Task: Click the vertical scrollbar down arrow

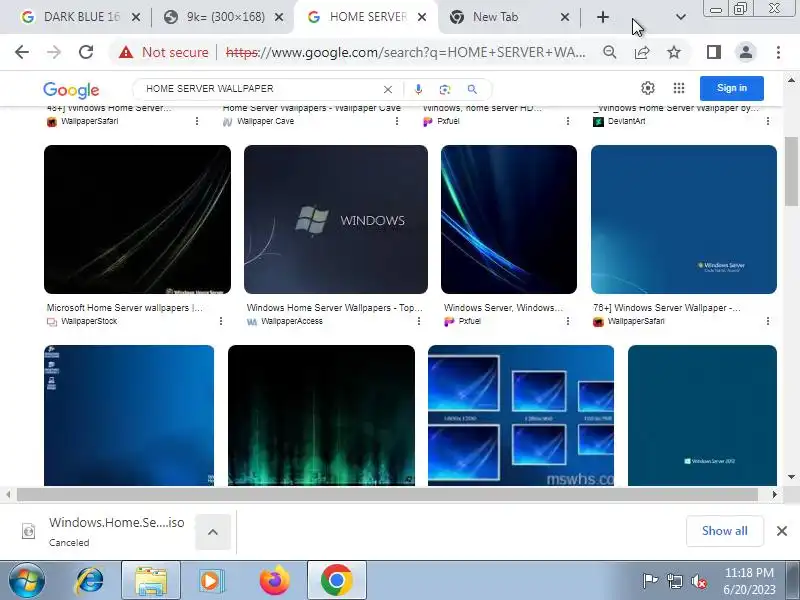Action: tap(791, 477)
